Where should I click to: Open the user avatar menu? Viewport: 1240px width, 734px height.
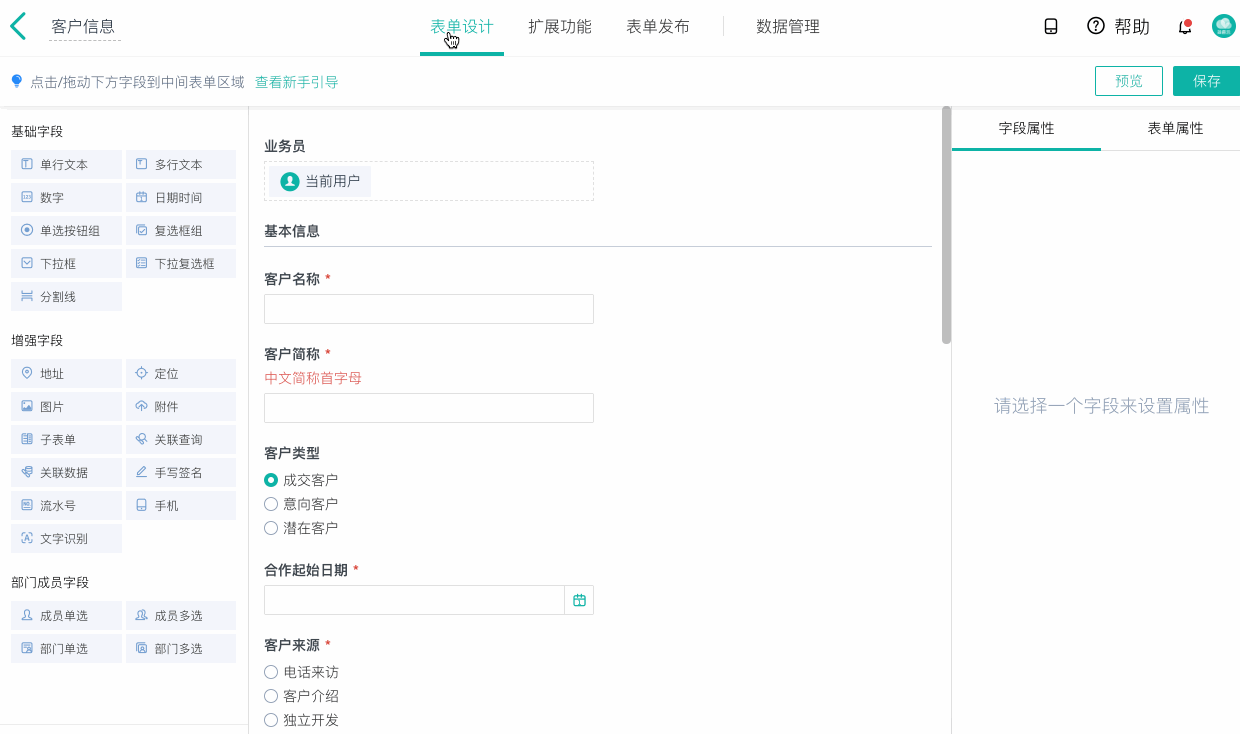point(1223,27)
